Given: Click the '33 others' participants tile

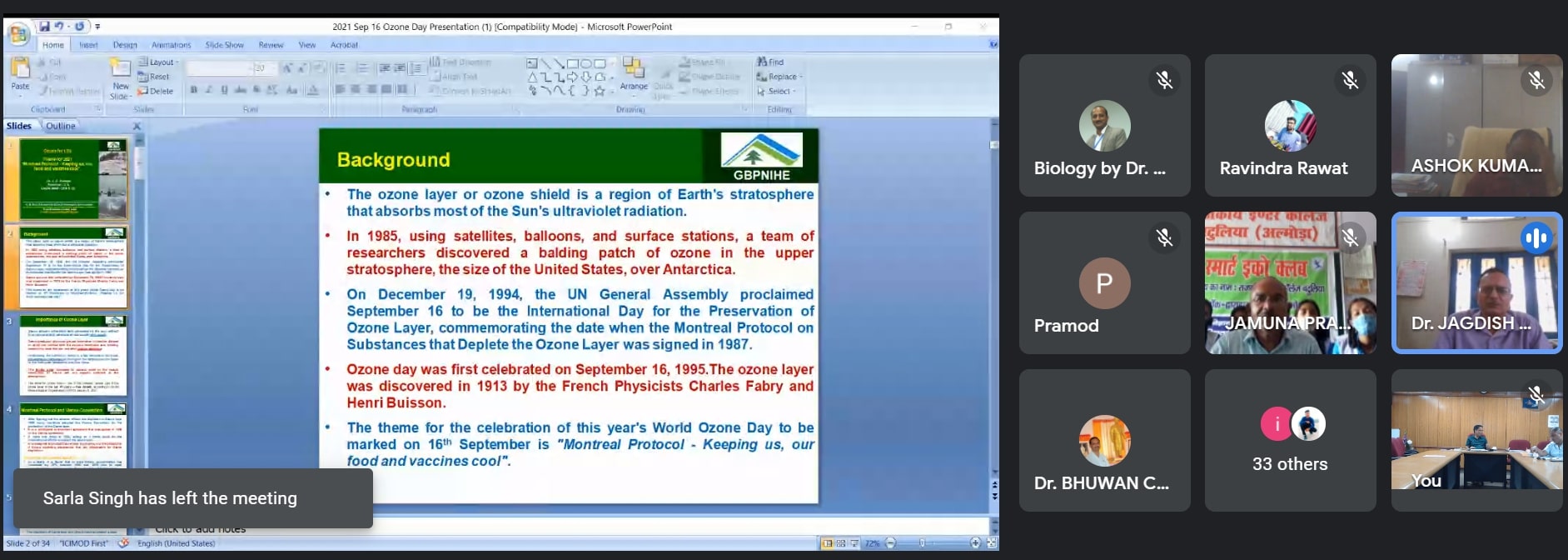Looking at the screenshot, I should point(1290,441).
